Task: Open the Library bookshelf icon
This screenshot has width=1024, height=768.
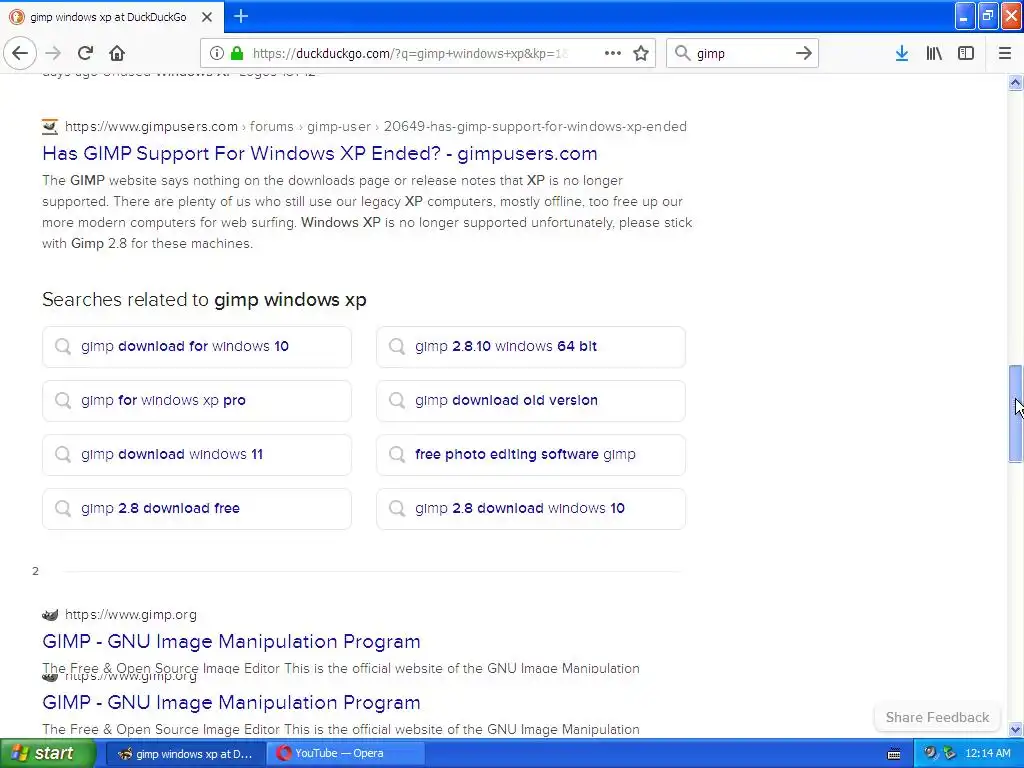Action: (x=934, y=53)
